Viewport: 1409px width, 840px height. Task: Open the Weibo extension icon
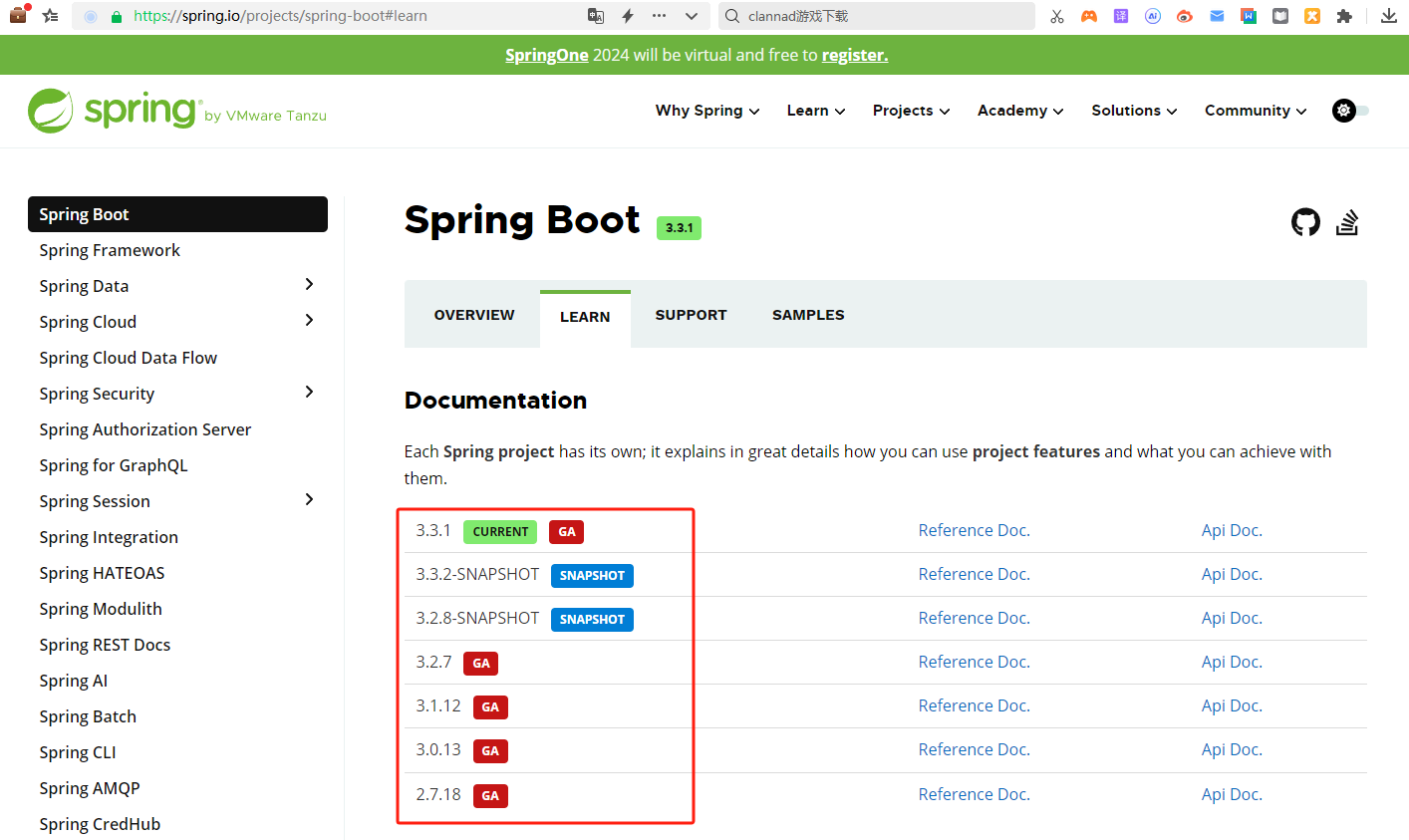pyautogui.click(x=1185, y=16)
